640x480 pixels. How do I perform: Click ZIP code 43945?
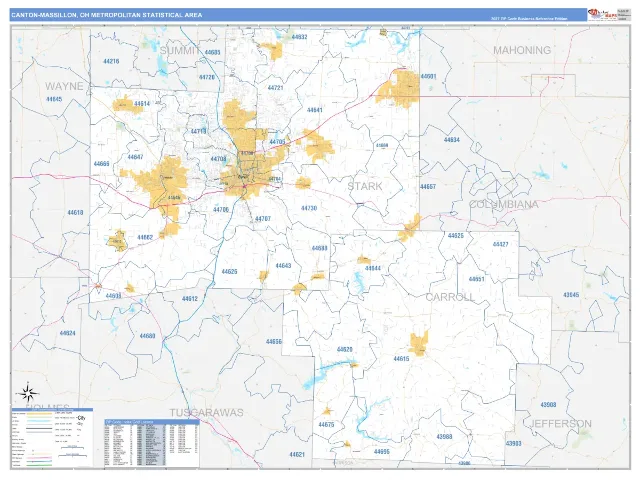(x=571, y=295)
